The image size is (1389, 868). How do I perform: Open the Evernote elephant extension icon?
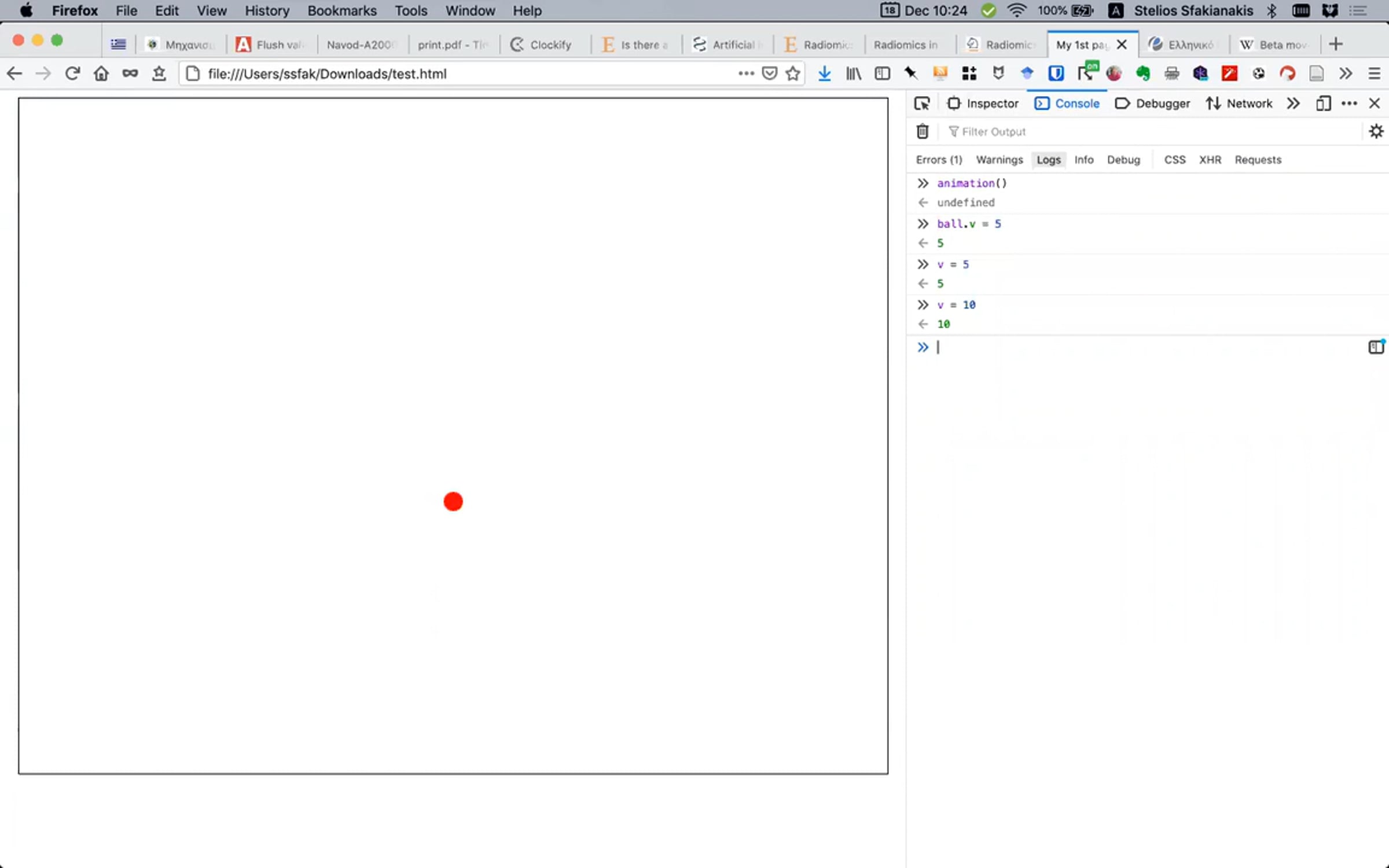tap(1143, 73)
